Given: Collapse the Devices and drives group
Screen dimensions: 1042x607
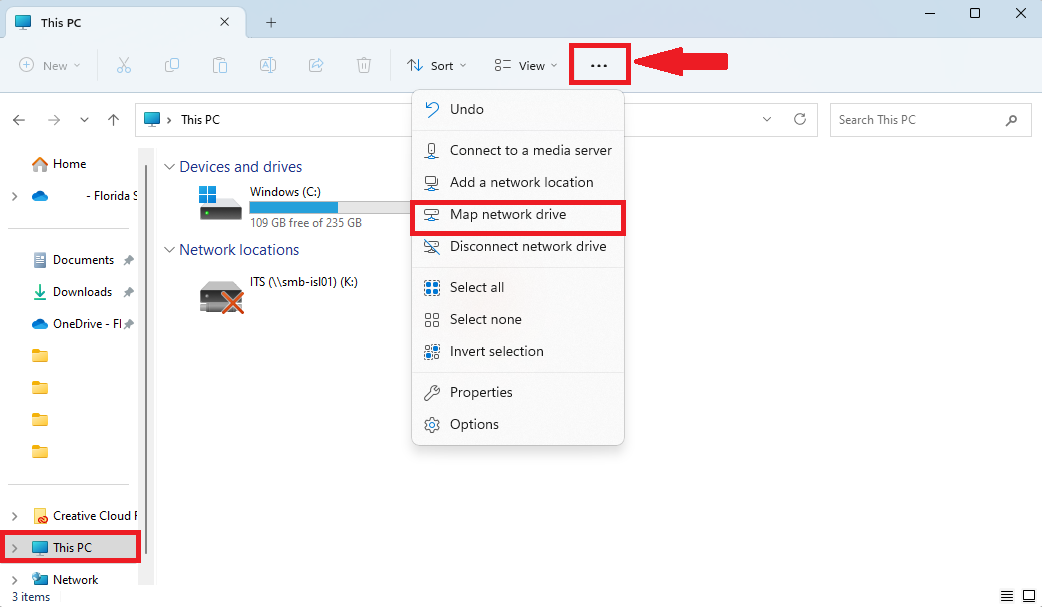Looking at the screenshot, I should (169, 167).
